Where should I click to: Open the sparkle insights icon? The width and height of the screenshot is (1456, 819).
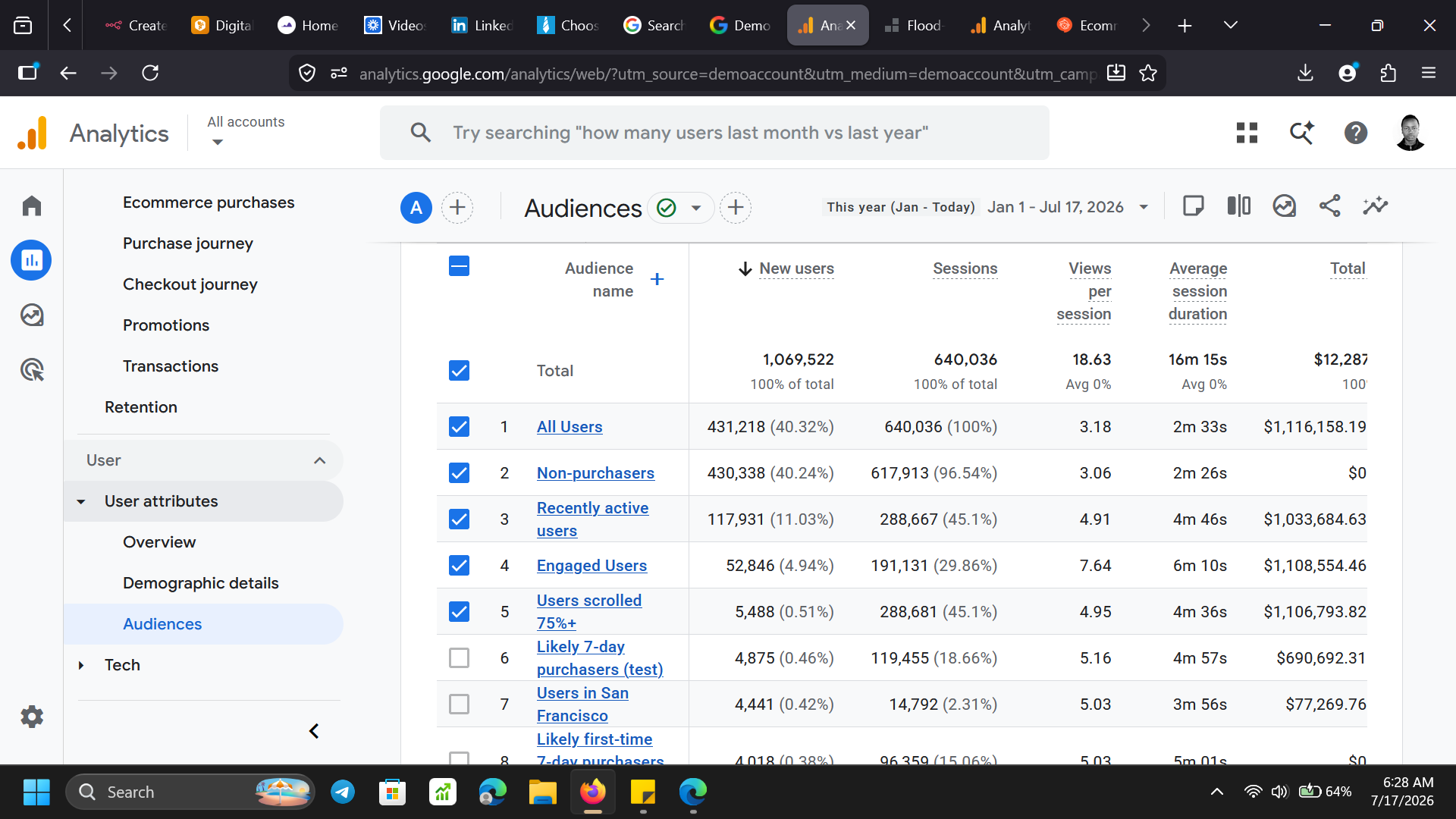pos(1376,206)
